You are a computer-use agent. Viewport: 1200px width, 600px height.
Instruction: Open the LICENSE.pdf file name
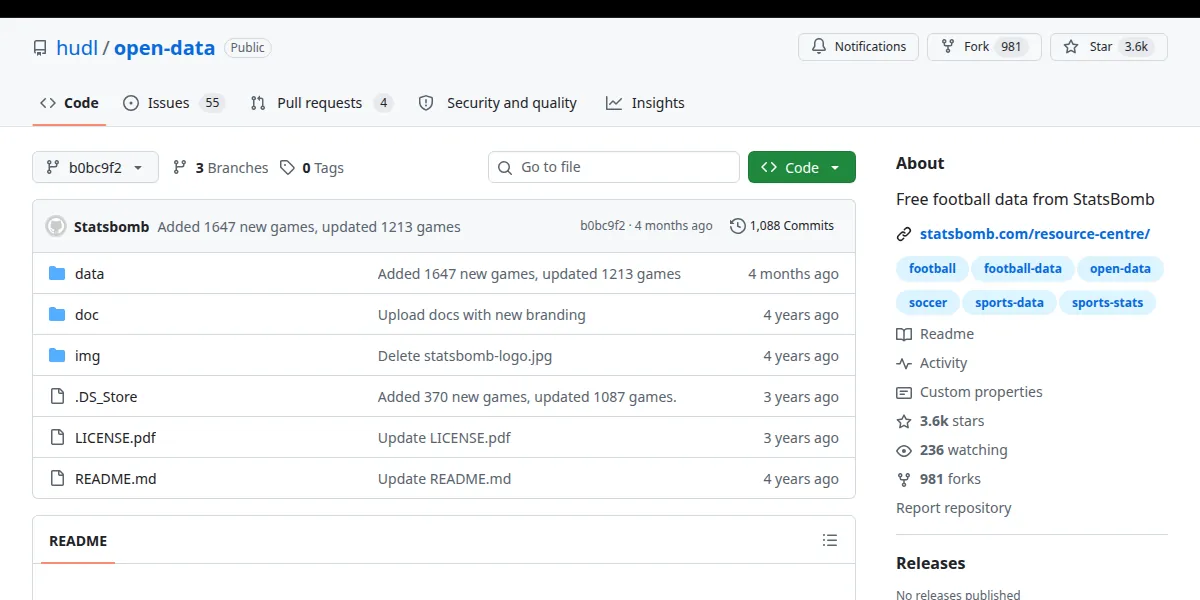tap(115, 438)
